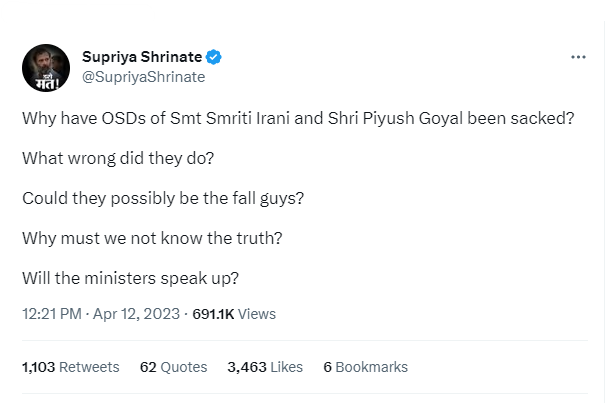Open the 691.1K Views analytics
Screen dimensions: 610x403
(234, 314)
